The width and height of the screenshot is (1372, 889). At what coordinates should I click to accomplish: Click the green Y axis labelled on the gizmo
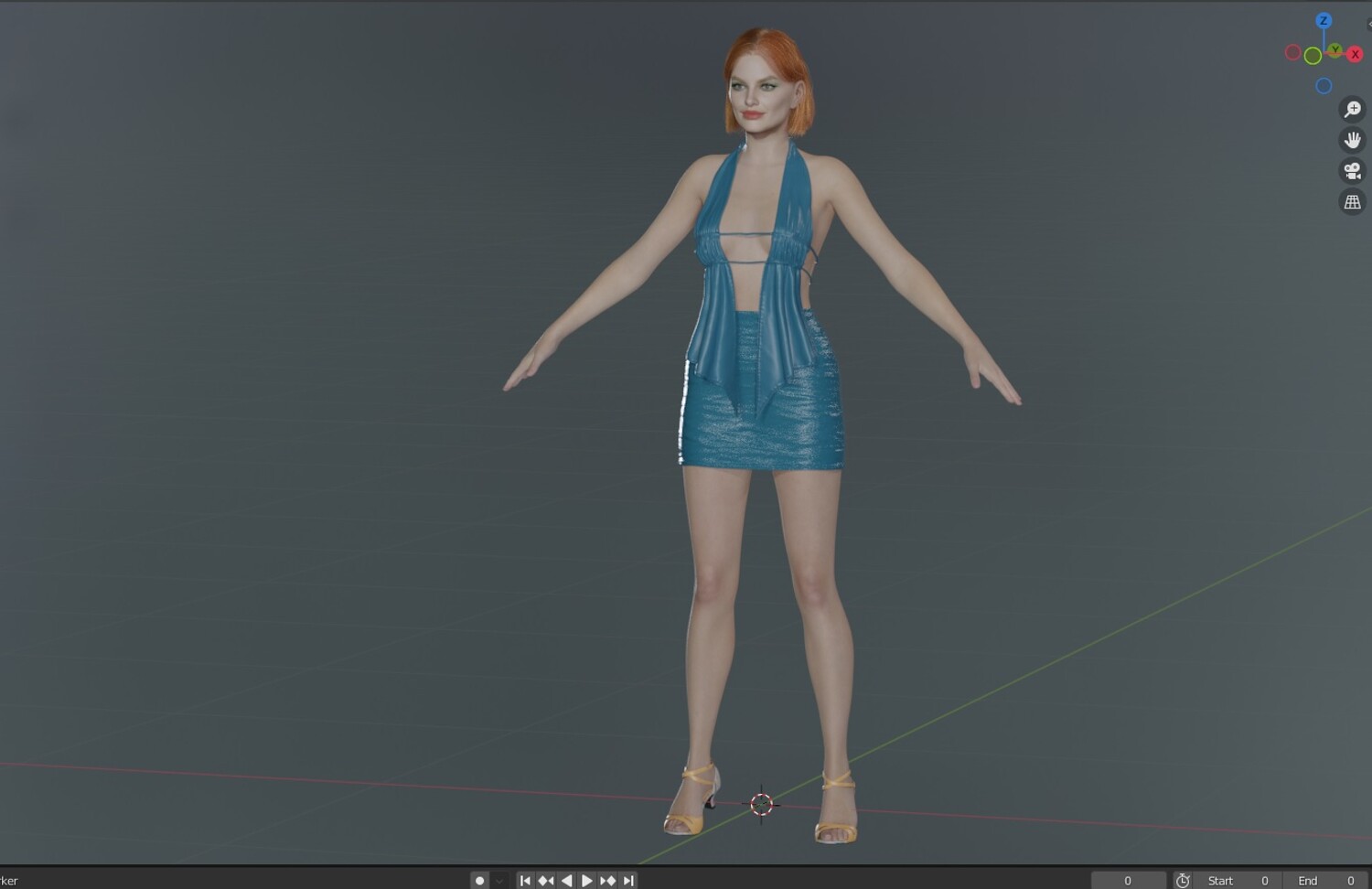click(x=1335, y=49)
